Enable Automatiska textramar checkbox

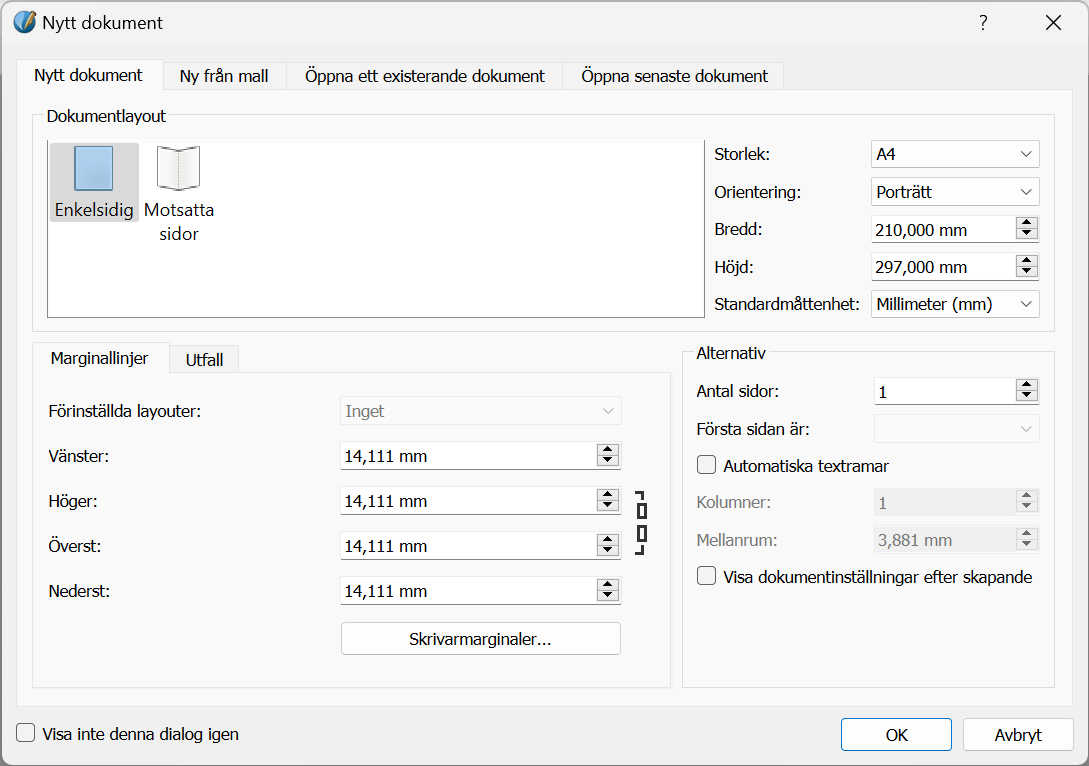click(707, 465)
